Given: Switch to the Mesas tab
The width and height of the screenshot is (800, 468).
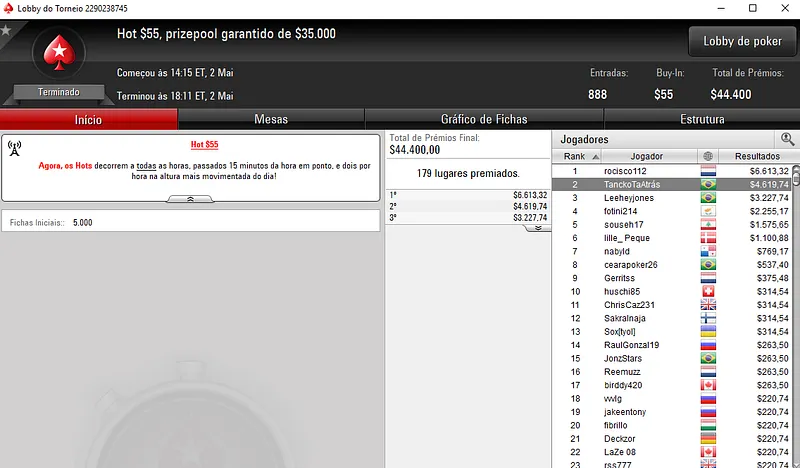Looking at the screenshot, I should (x=271, y=119).
